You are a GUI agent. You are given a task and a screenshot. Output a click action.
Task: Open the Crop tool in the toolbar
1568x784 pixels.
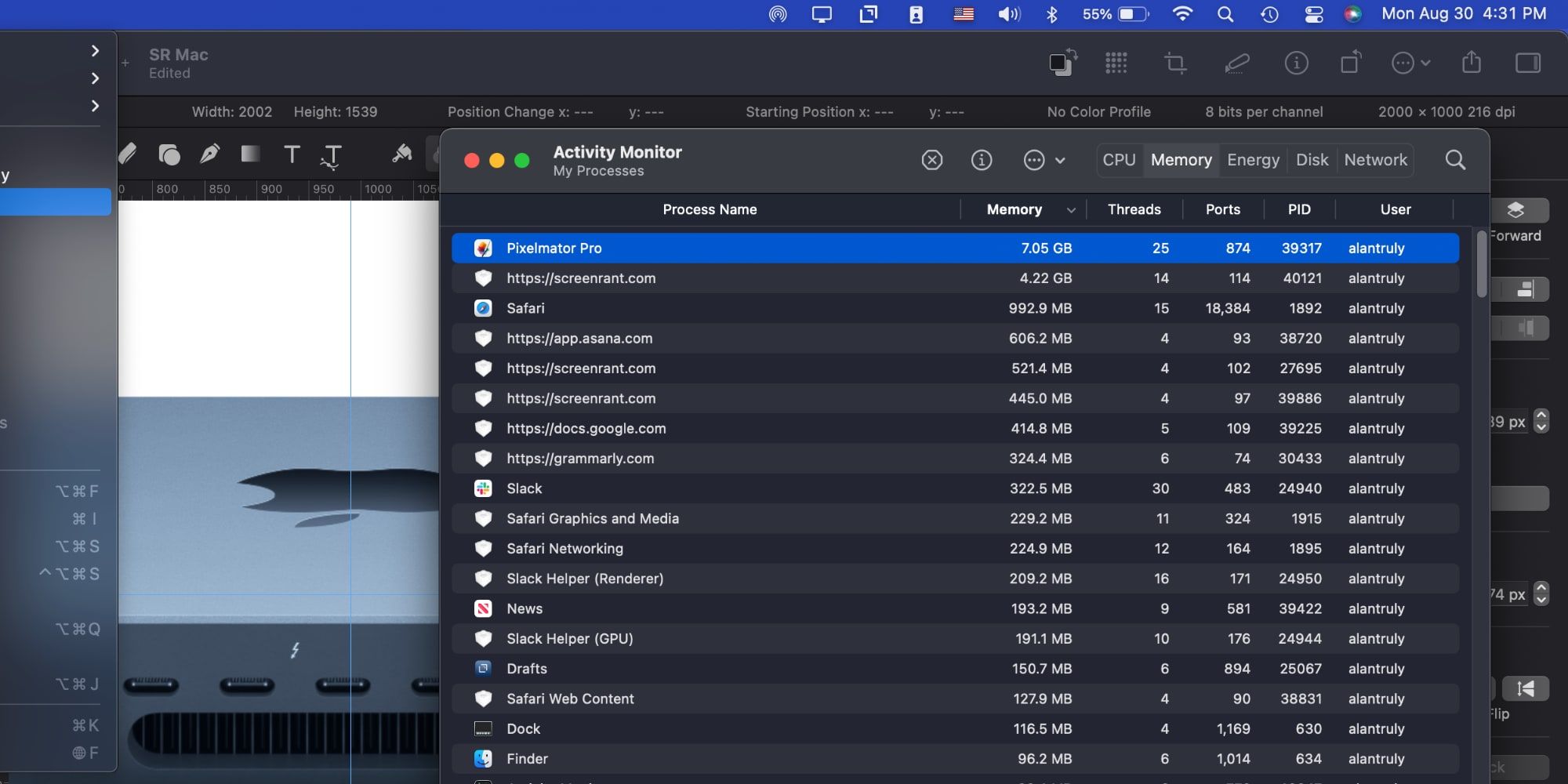(x=1174, y=64)
